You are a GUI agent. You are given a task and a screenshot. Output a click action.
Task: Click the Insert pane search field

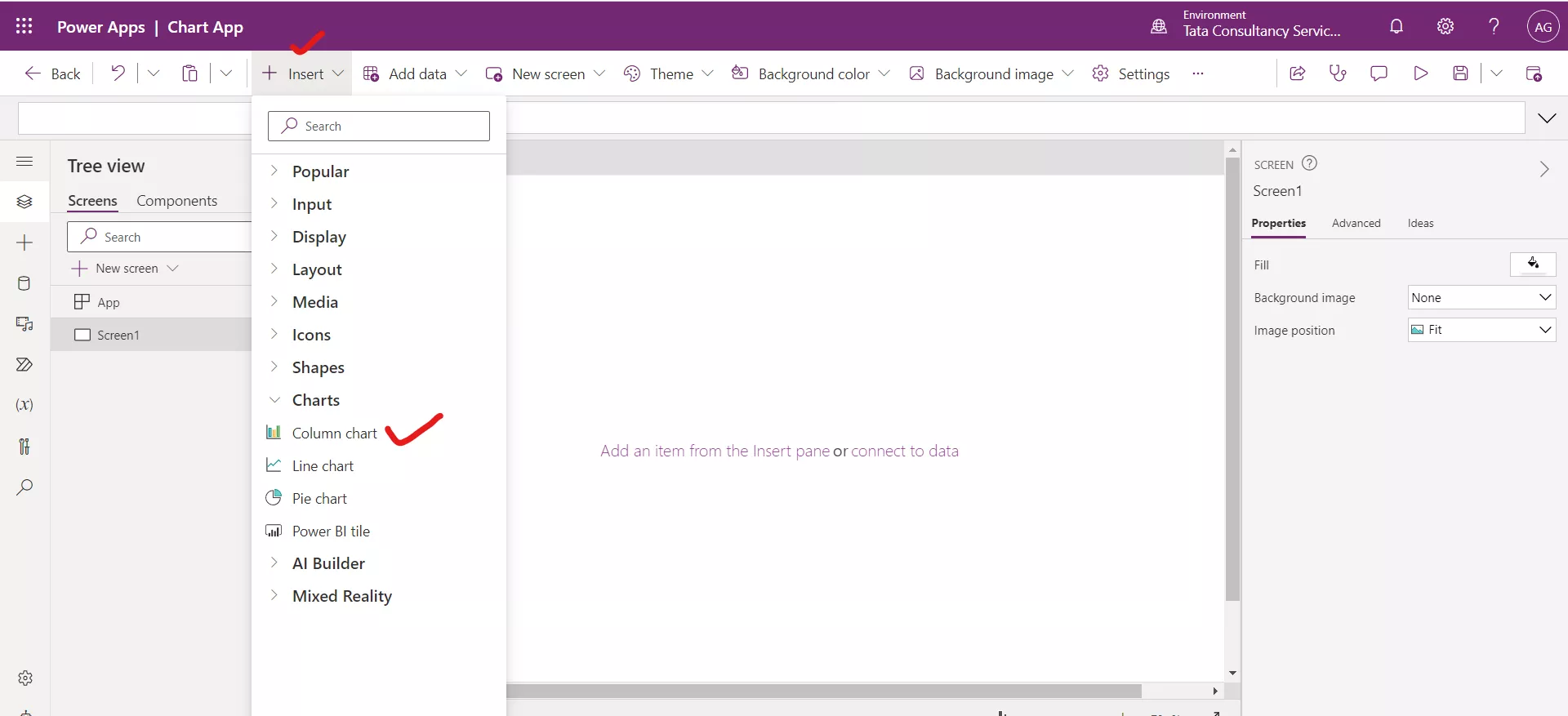[x=379, y=126]
